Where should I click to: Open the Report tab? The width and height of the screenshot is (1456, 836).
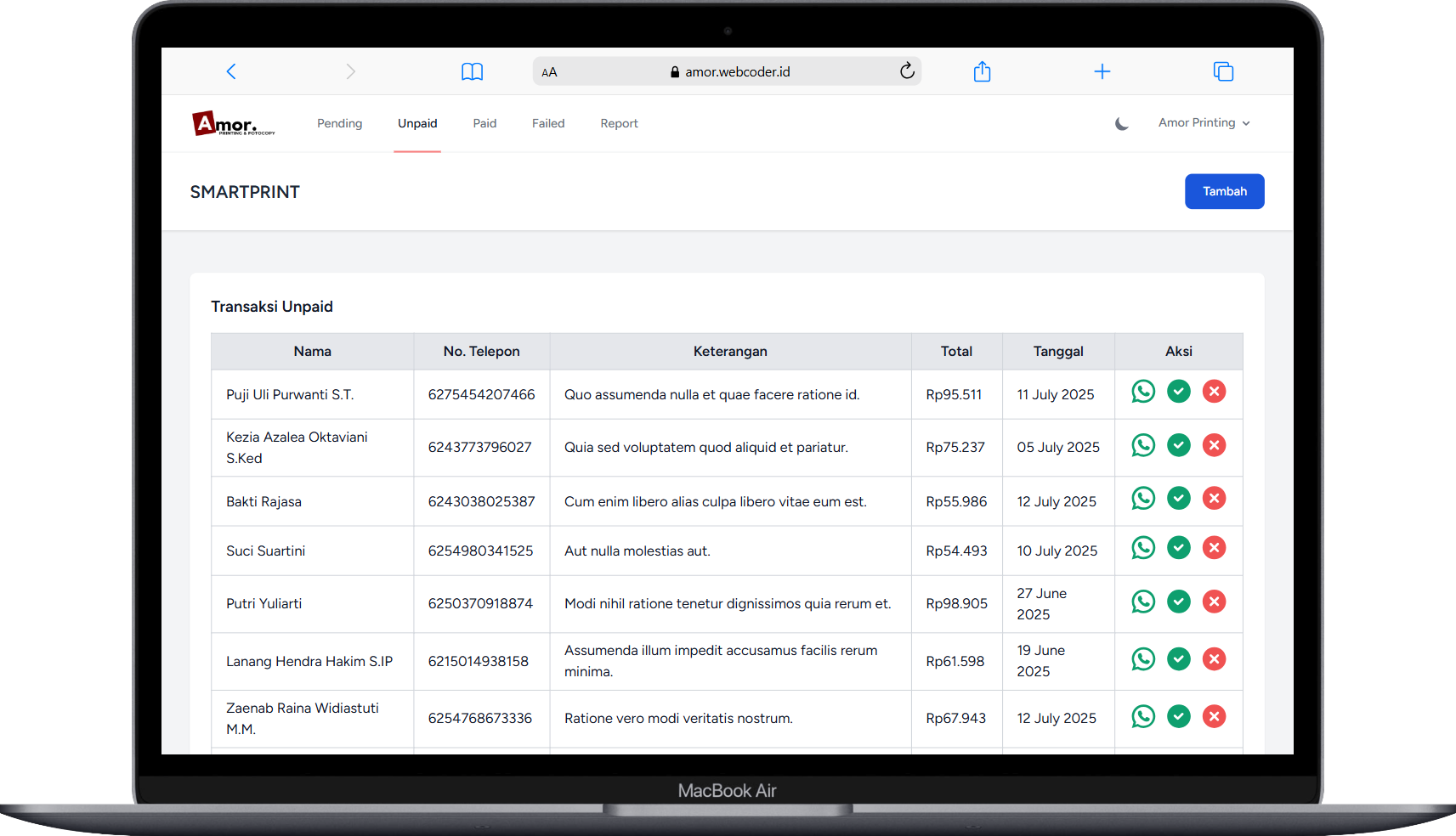619,123
